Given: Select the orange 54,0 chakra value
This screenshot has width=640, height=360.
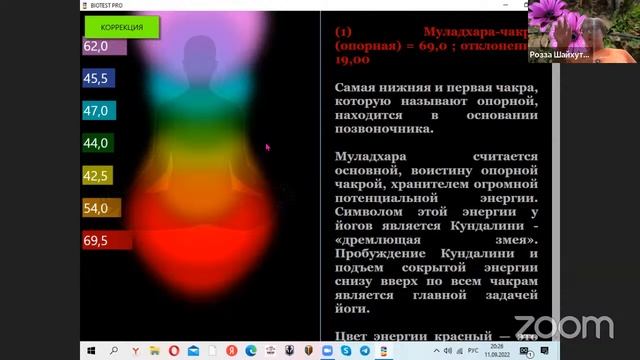Looking at the screenshot, I should [102, 208].
